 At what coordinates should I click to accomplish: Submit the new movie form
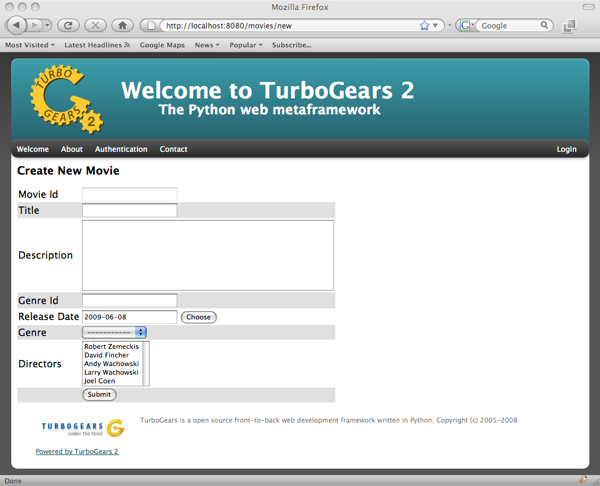pos(99,395)
